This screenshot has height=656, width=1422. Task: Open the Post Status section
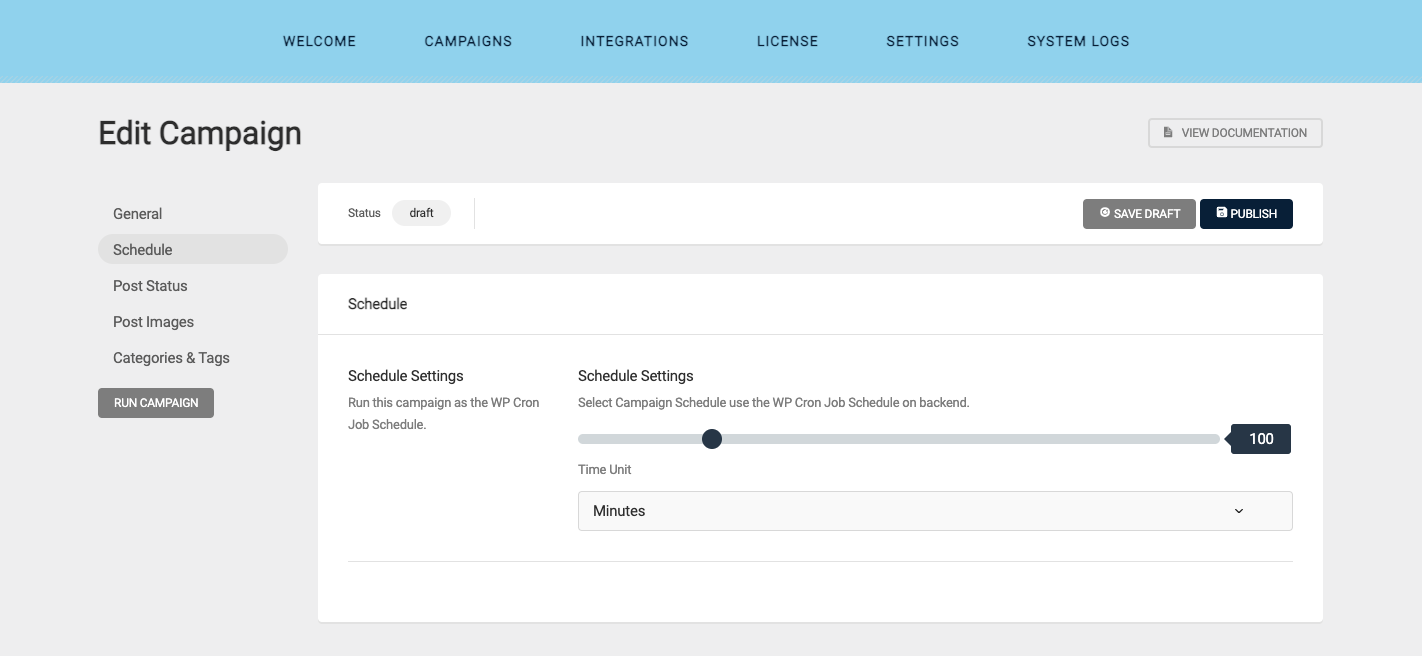(x=150, y=286)
